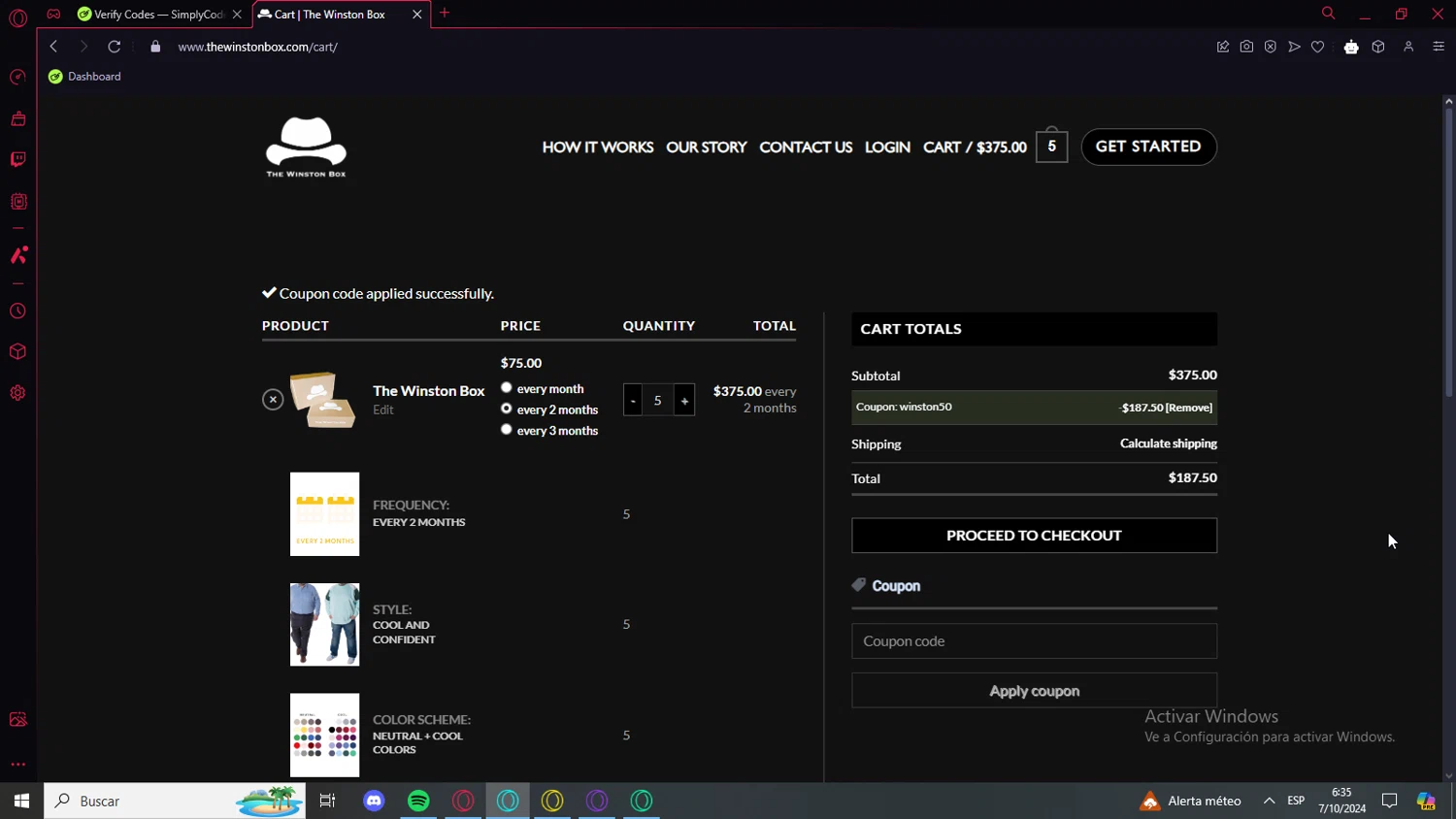This screenshot has height=819, width=1456.
Task: Take snapshot with camera icon
Action: pyautogui.click(x=1246, y=47)
